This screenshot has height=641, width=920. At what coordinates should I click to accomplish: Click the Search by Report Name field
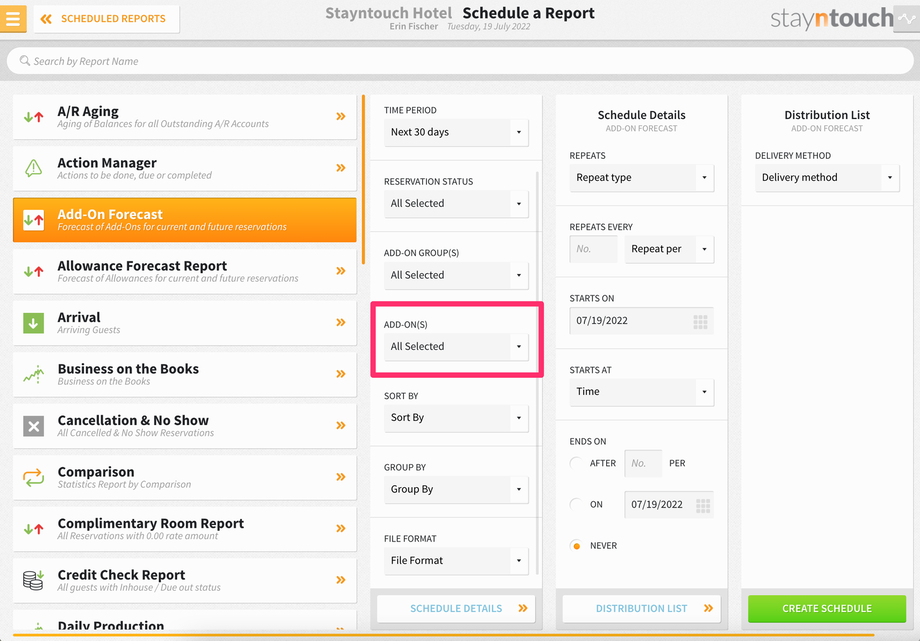pos(459,61)
